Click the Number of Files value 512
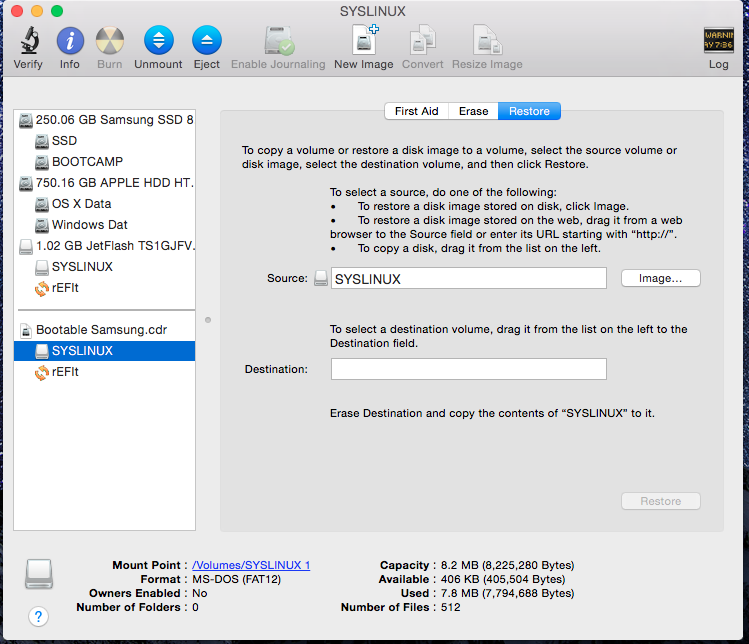 coord(450,607)
